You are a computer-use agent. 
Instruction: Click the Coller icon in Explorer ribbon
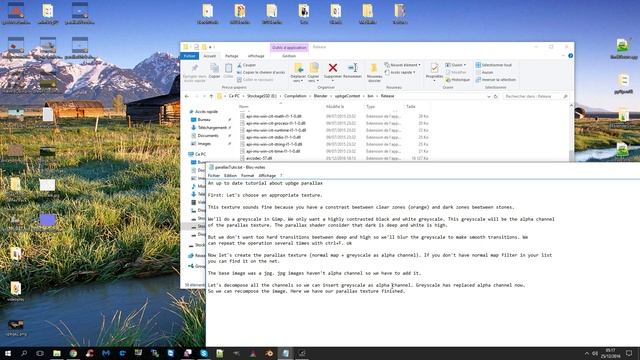click(229, 70)
